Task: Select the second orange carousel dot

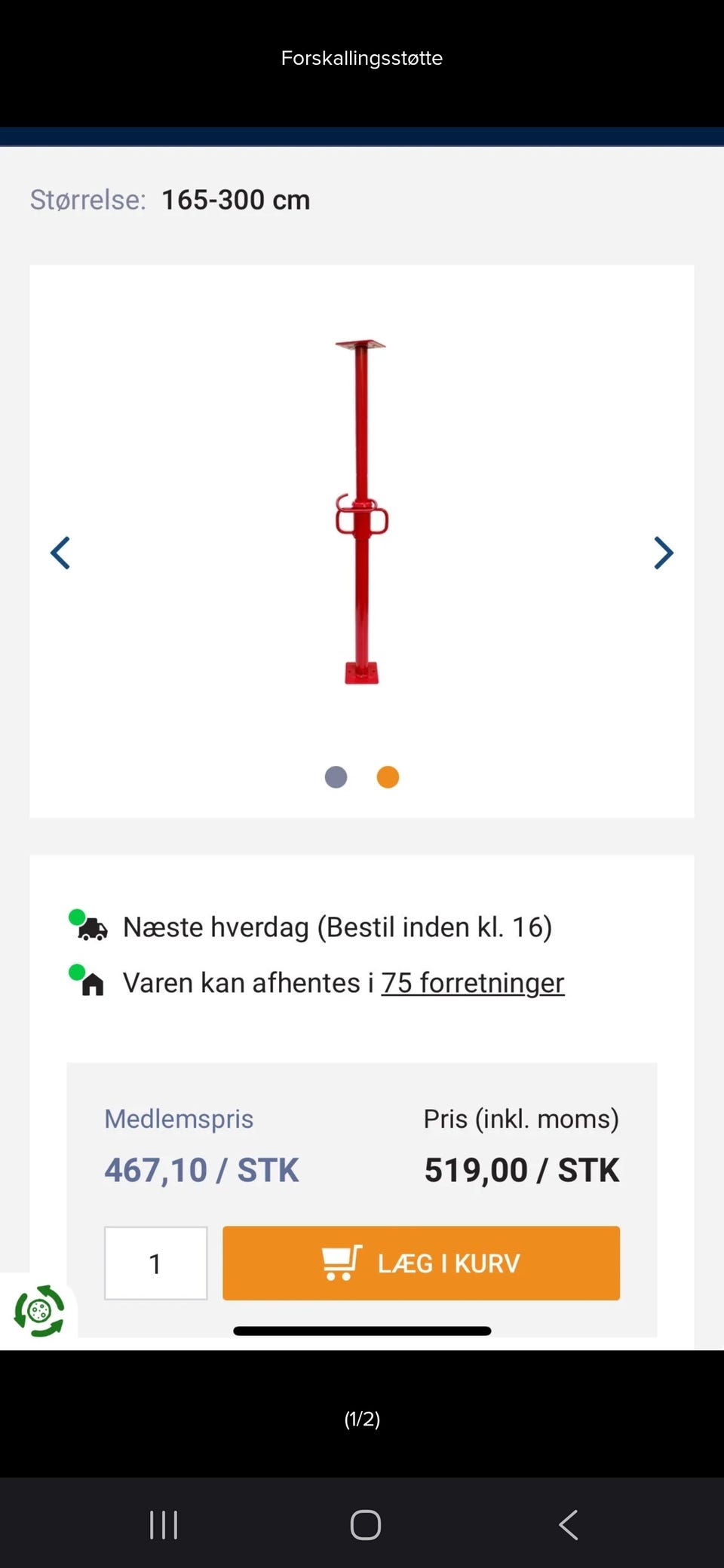Action: pos(388,777)
